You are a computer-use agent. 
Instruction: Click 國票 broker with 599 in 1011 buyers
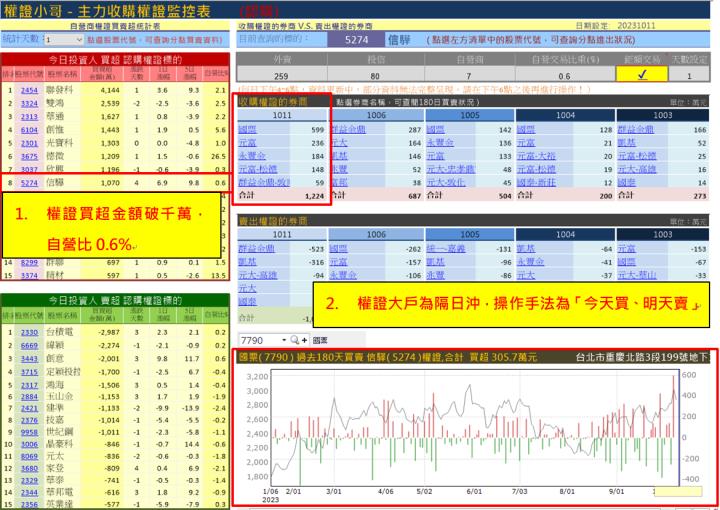tap(248, 130)
